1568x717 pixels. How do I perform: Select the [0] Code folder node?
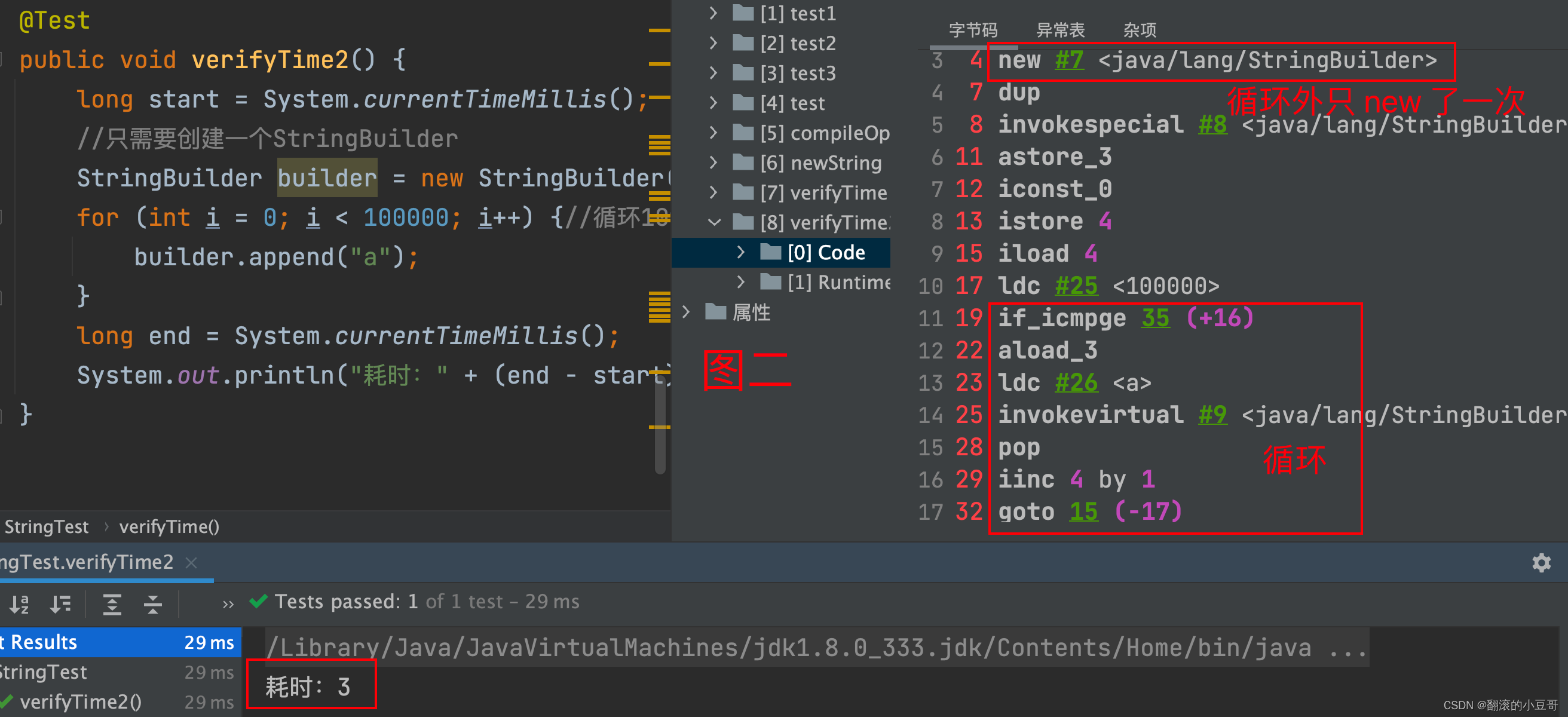click(x=825, y=252)
